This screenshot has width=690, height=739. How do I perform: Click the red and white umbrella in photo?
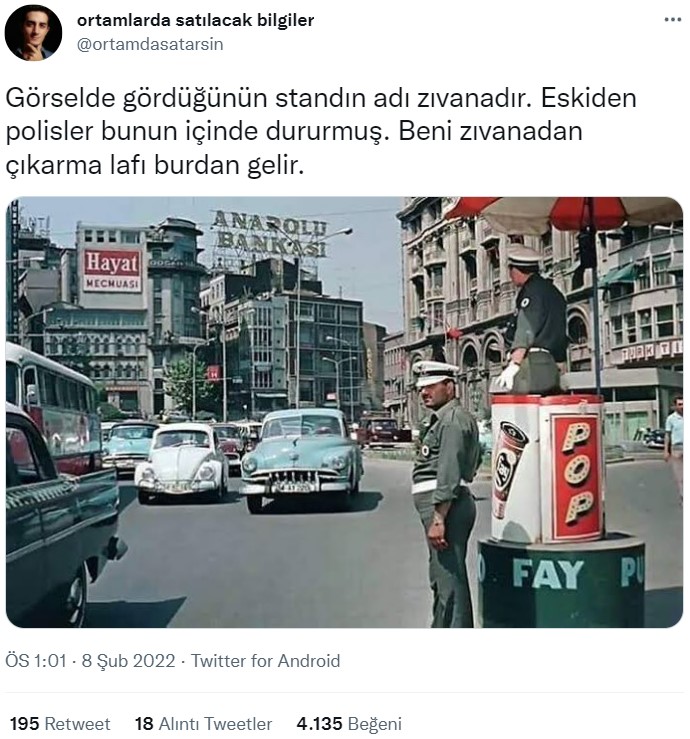click(564, 214)
